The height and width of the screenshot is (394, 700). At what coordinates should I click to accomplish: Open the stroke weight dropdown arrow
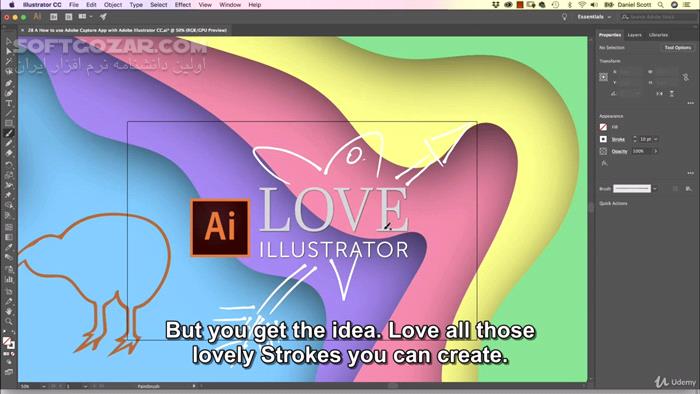pyautogui.click(x=656, y=139)
